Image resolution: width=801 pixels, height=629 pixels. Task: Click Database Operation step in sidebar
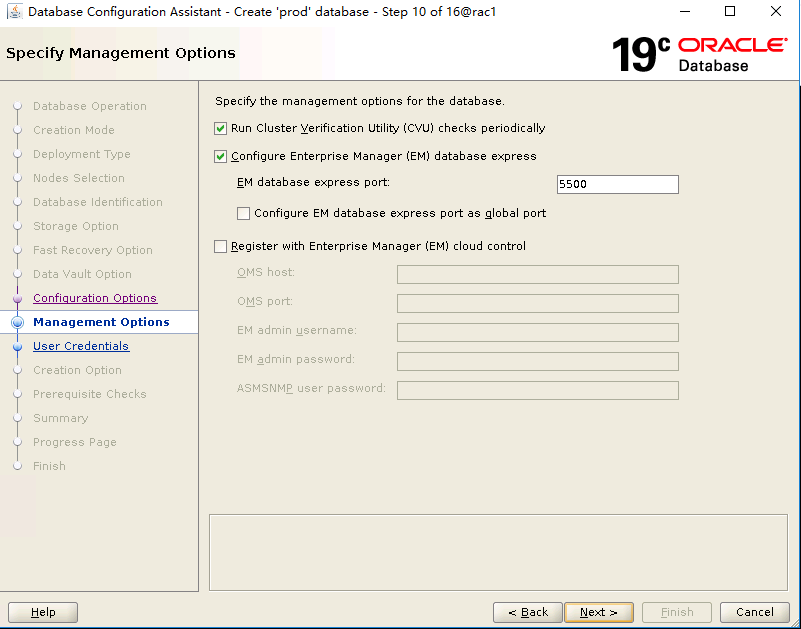(x=89, y=106)
